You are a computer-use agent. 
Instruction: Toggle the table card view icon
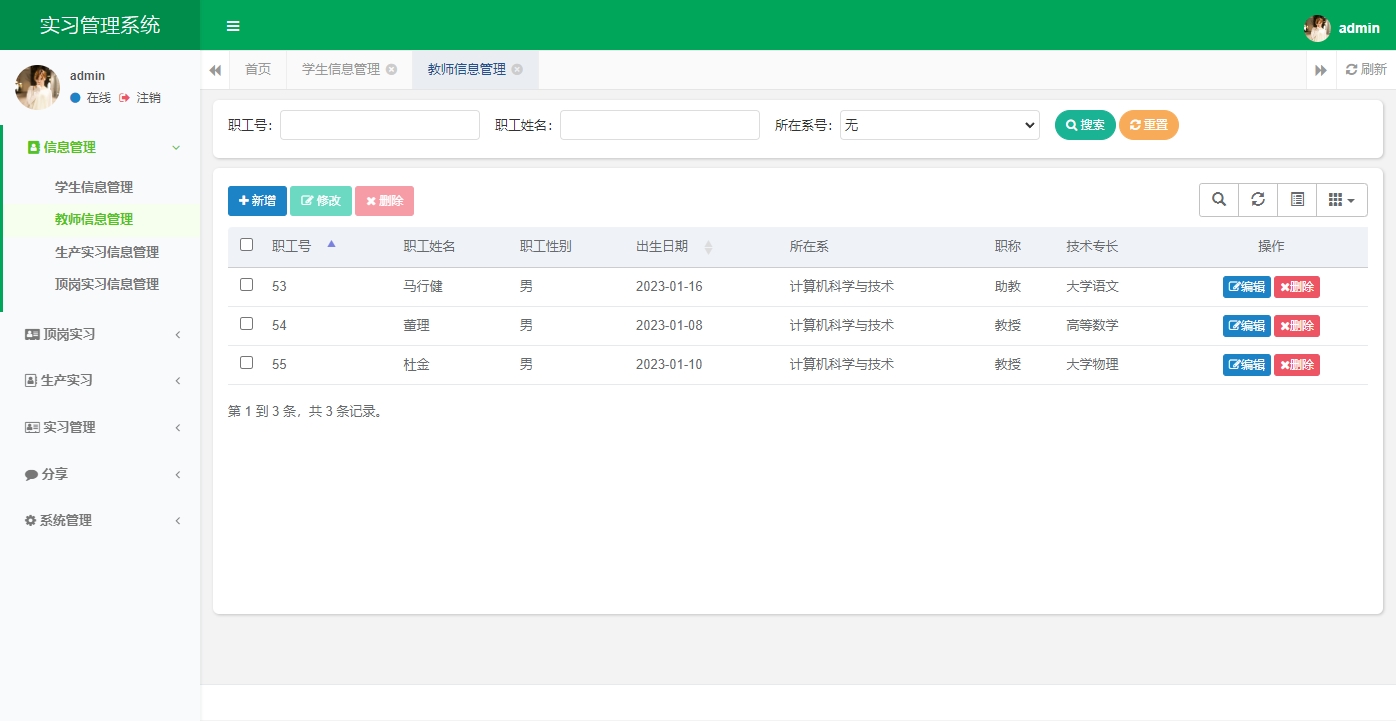1297,200
